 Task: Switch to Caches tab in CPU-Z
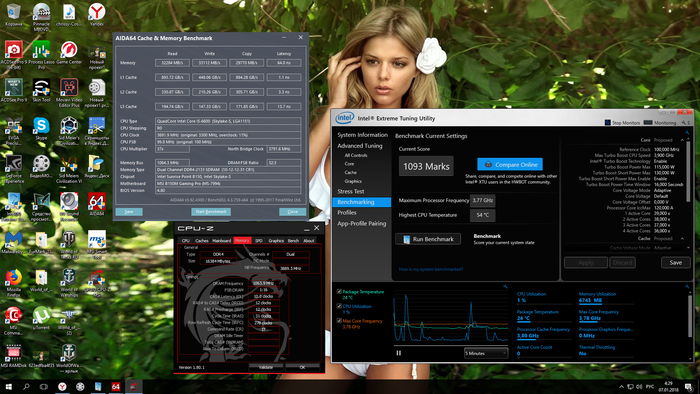pyautogui.click(x=202, y=241)
